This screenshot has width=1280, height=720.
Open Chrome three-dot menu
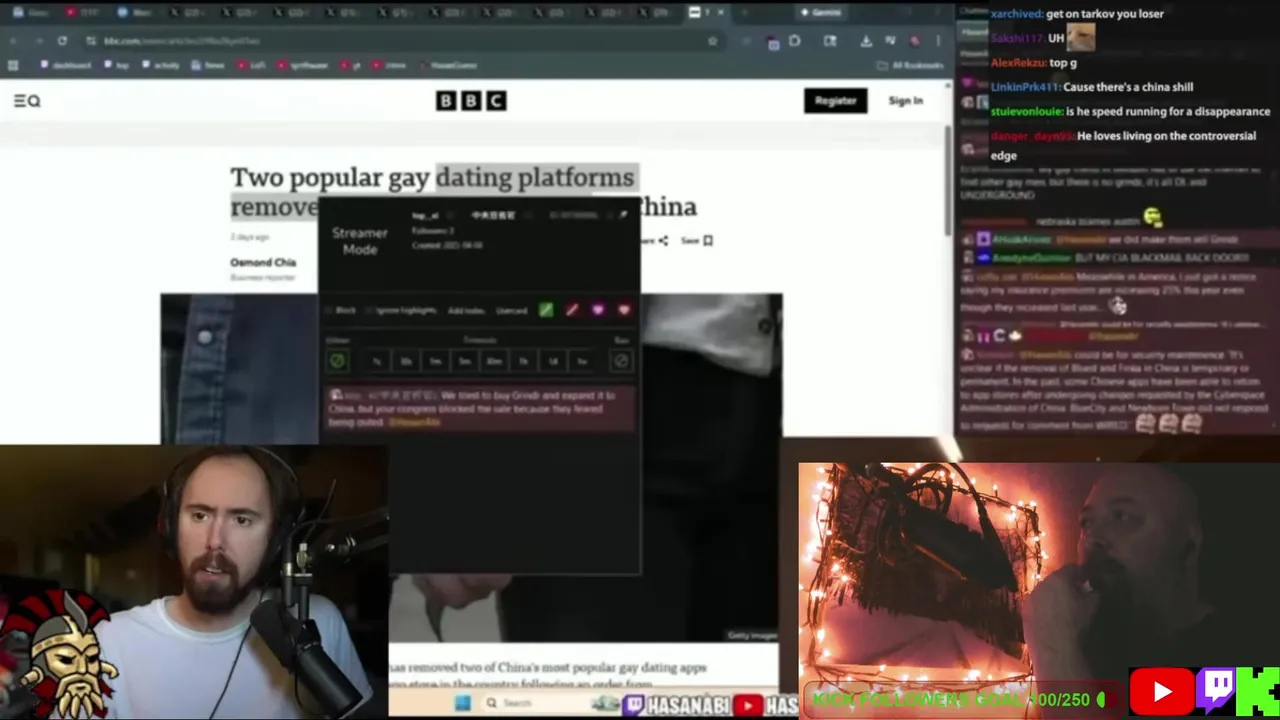(x=938, y=41)
